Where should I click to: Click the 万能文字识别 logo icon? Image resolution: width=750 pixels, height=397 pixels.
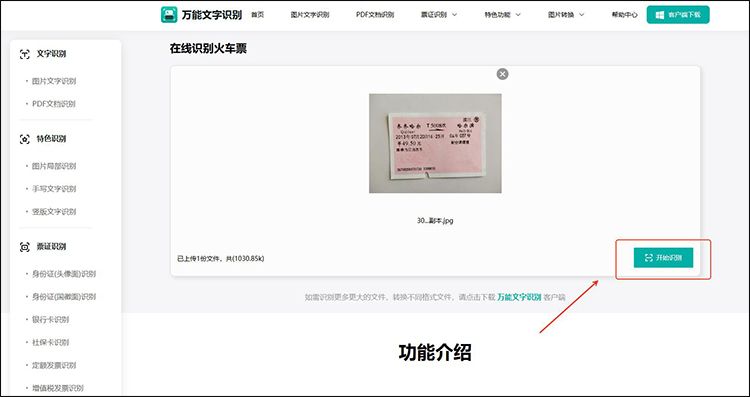coord(169,15)
